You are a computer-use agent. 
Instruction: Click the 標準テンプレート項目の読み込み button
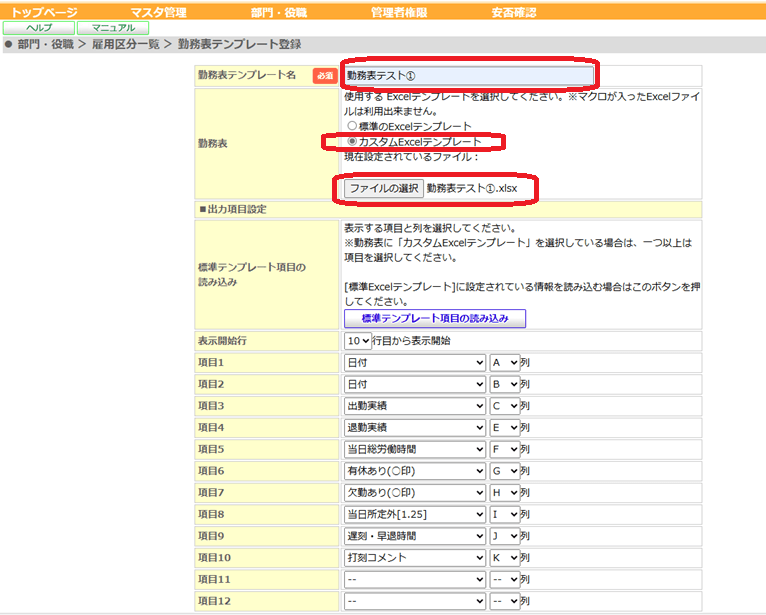(x=435, y=318)
